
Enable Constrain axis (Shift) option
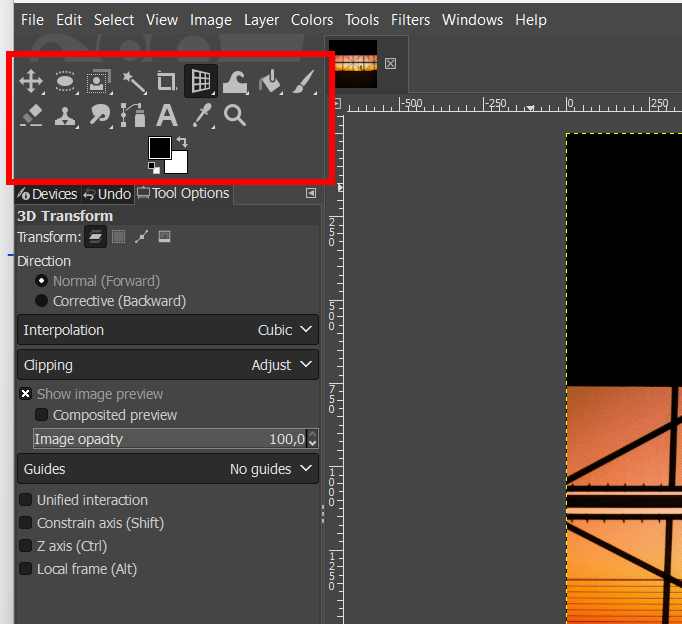pos(26,523)
